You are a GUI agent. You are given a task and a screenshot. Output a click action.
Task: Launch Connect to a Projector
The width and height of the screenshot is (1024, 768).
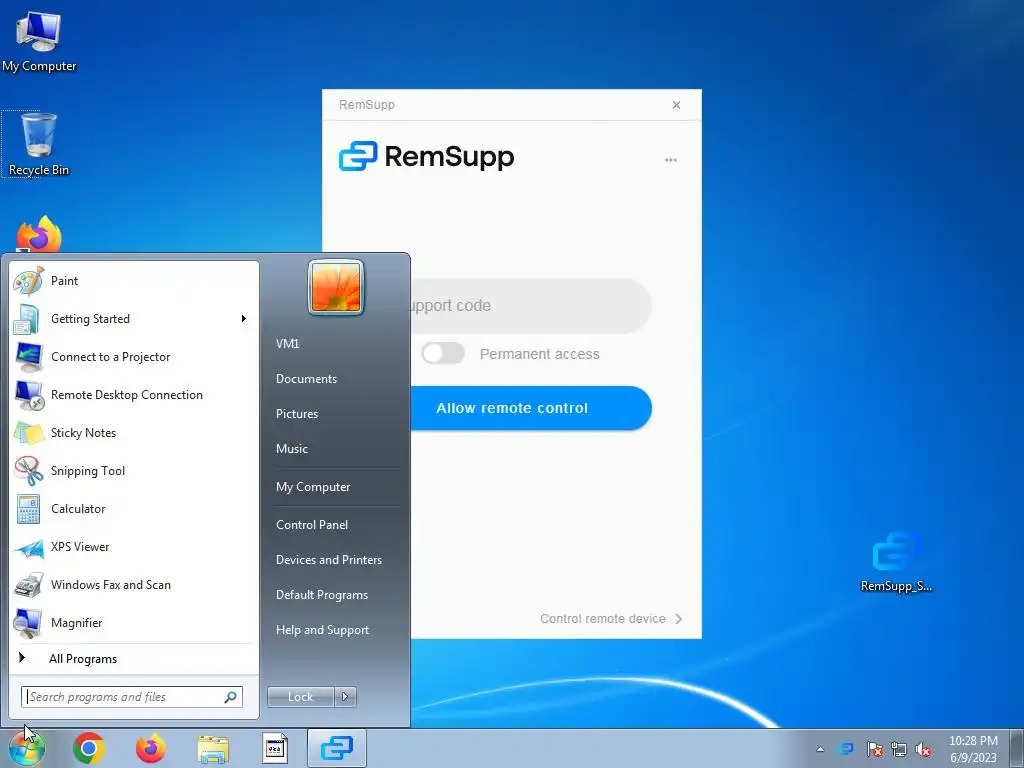tap(134, 357)
